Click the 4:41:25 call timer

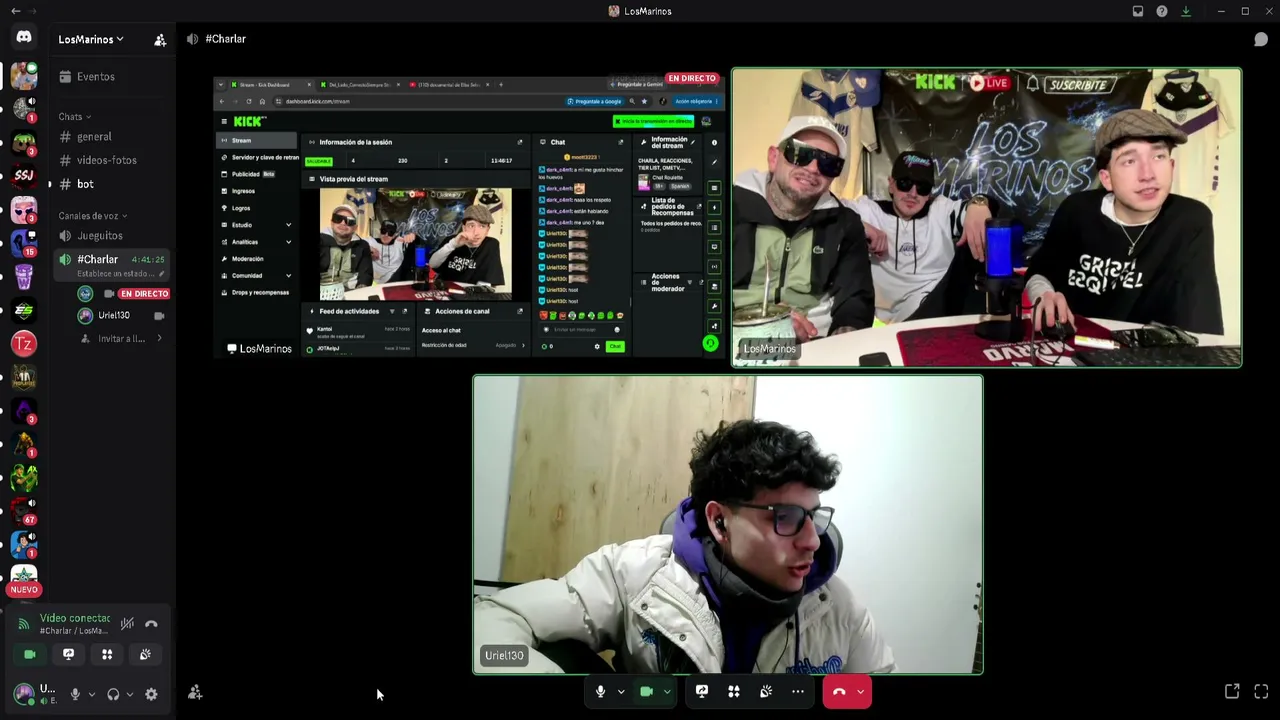click(x=148, y=260)
